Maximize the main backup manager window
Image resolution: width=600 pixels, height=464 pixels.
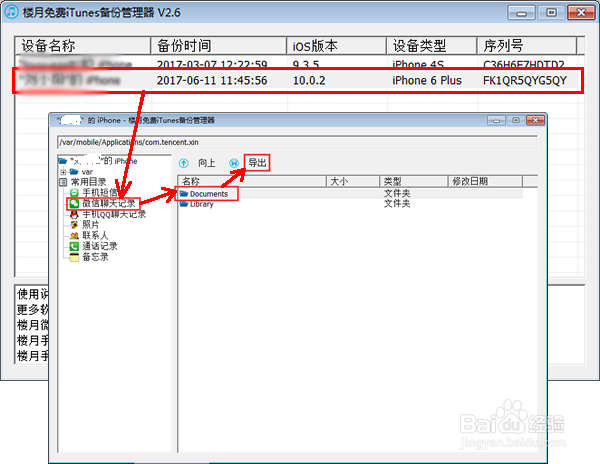point(551,13)
